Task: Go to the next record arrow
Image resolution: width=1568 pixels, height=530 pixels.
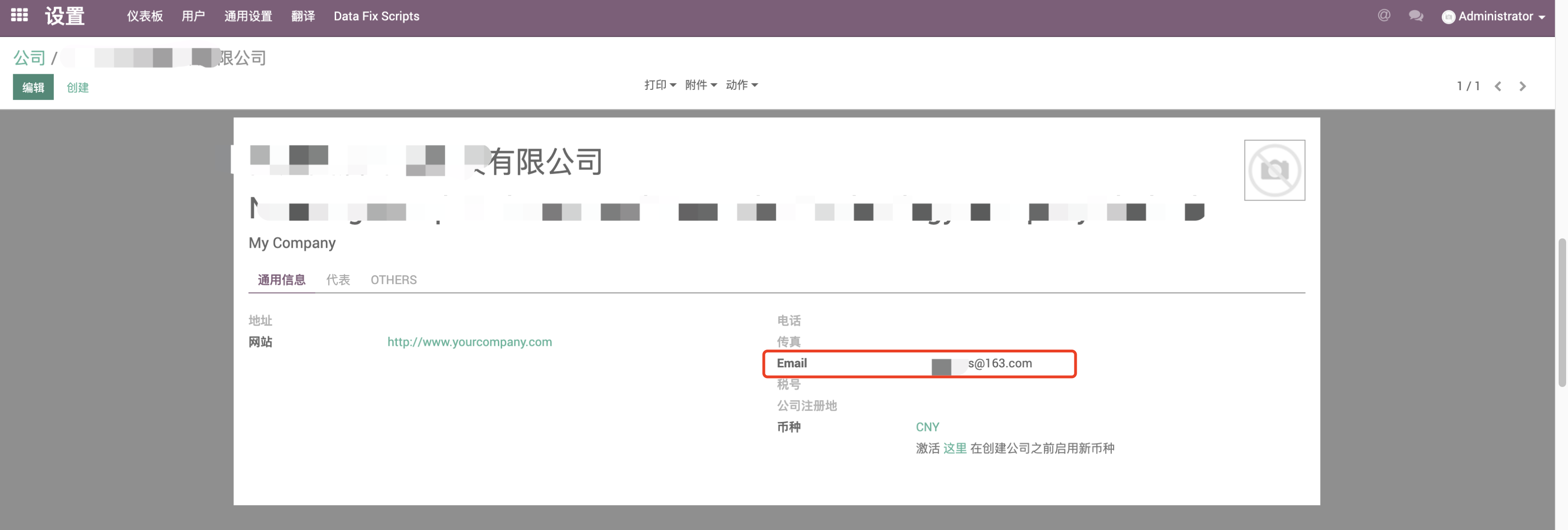Action: click(1523, 86)
